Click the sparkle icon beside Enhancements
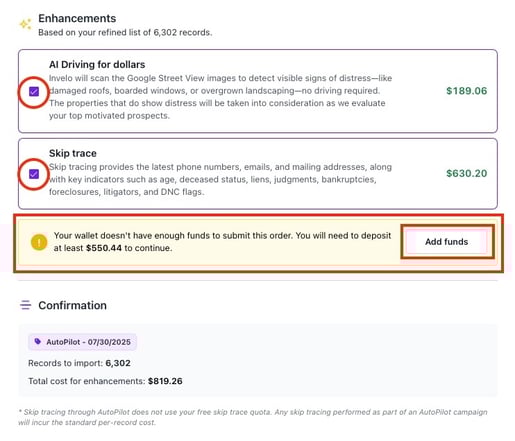 pos(26,24)
